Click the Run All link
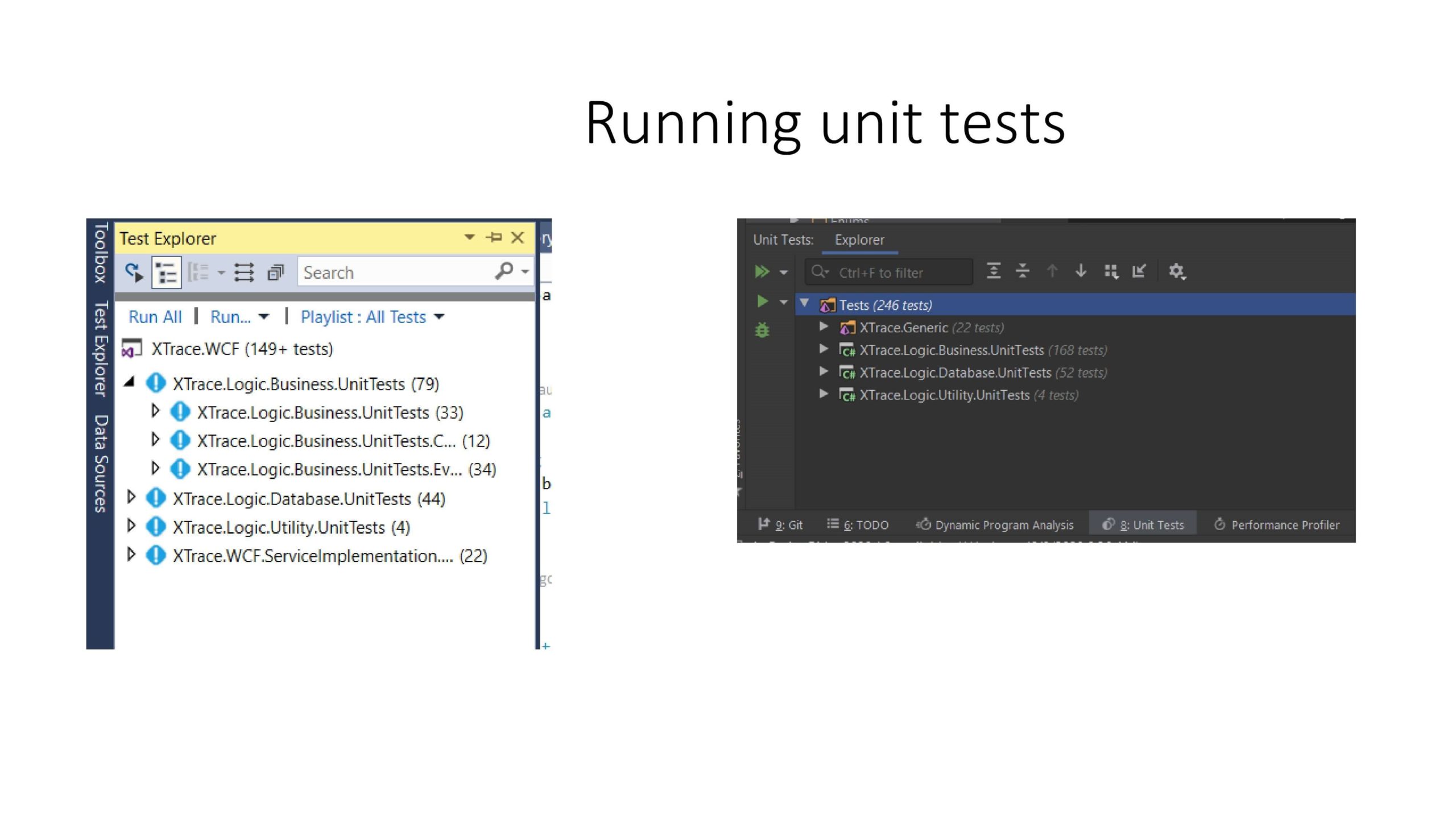This screenshot has width=1456, height=819. click(155, 317)
